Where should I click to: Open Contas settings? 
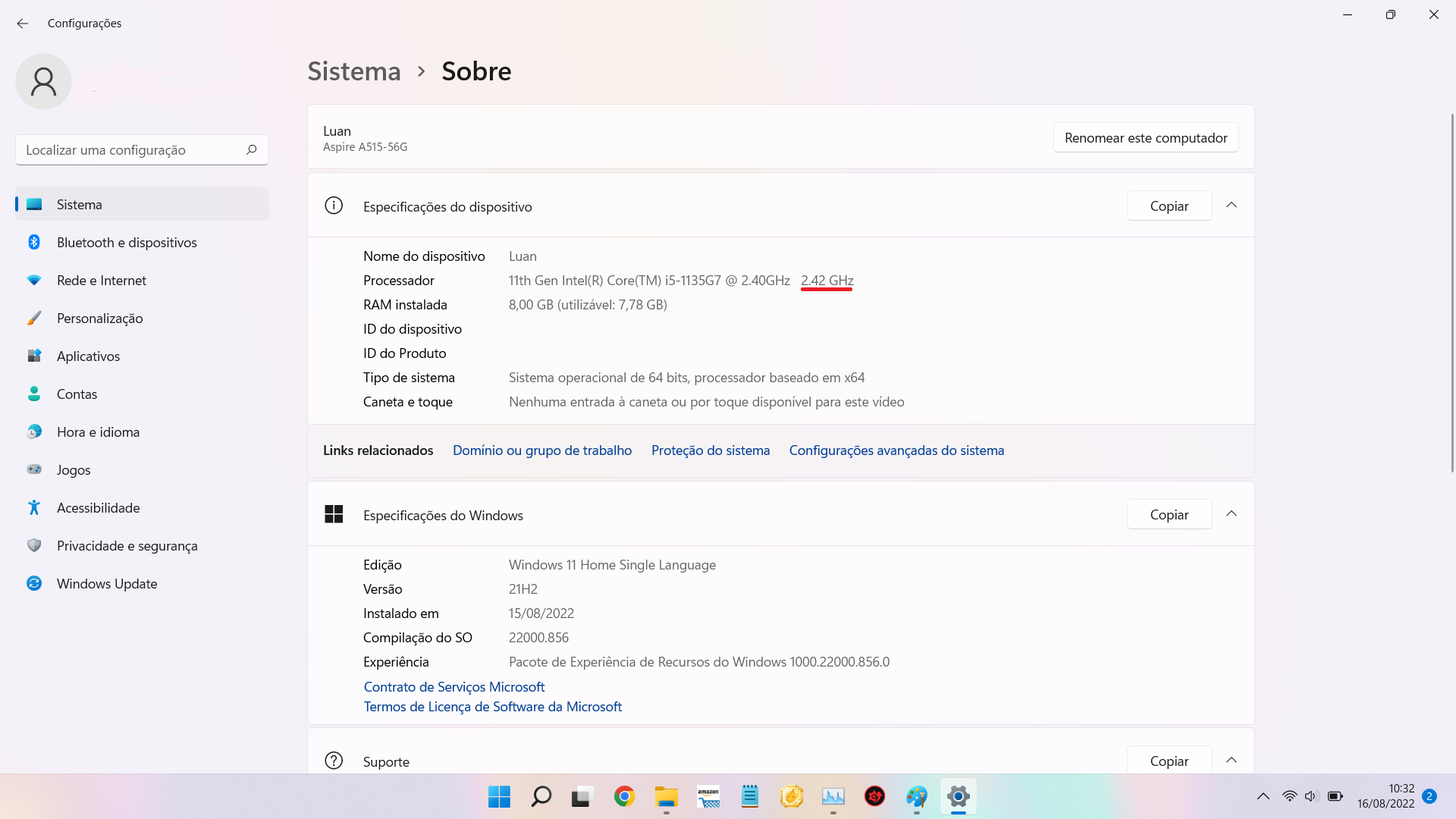[x=142, y=394]
